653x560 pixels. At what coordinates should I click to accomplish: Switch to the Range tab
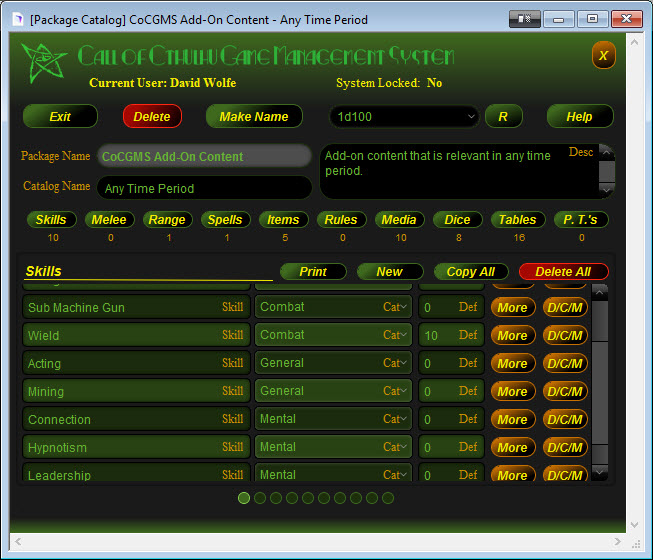[x=167, y=219]
